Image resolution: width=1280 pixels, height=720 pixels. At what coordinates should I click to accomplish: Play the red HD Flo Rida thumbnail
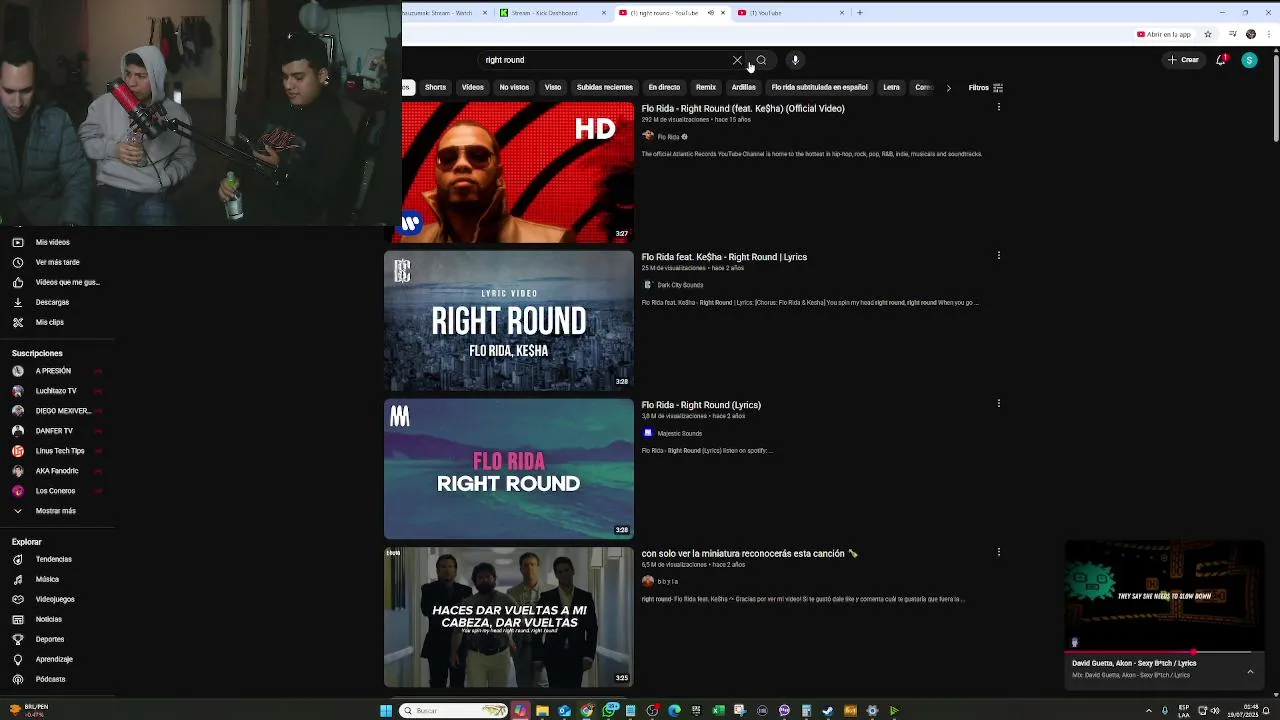point(509,172)
